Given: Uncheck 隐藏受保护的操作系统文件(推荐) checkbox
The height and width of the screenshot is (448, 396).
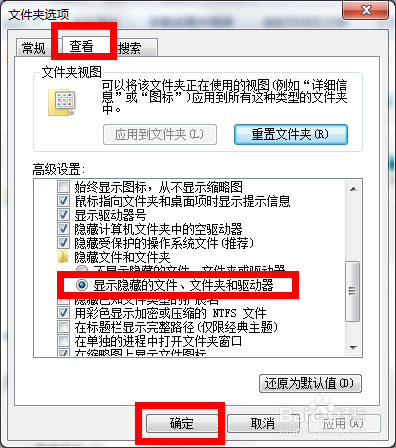Looking at the screenshot, I should click(x=63, y=243).
